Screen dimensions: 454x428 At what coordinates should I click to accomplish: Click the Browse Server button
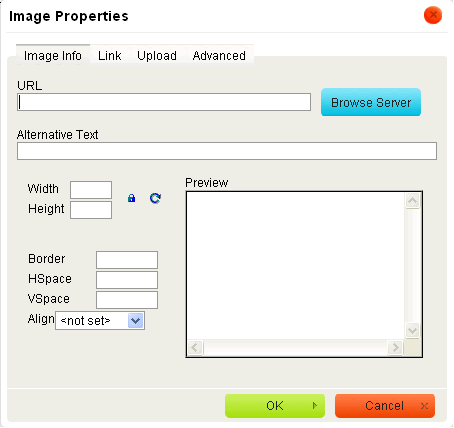tap(371, 102)
